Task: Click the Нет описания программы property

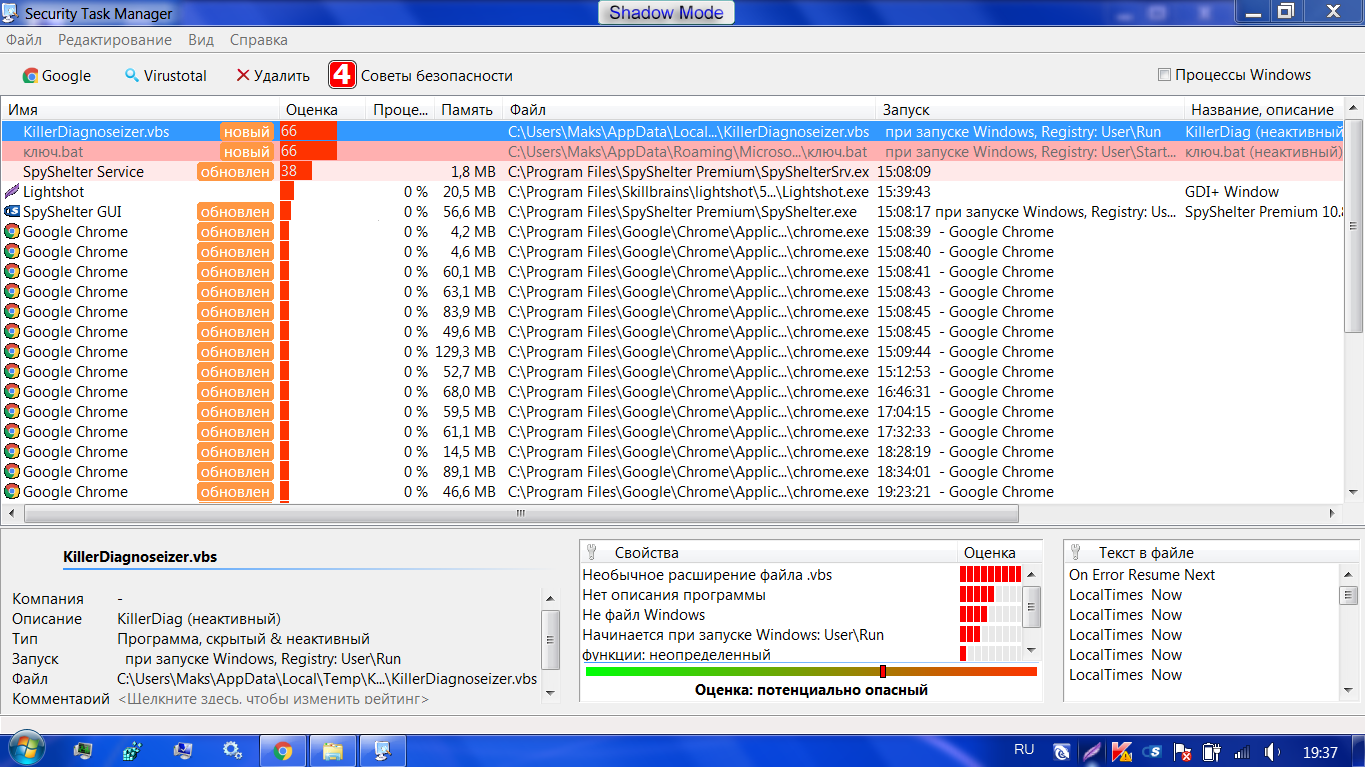Action: pyautogui.click(x=674, y=595)
